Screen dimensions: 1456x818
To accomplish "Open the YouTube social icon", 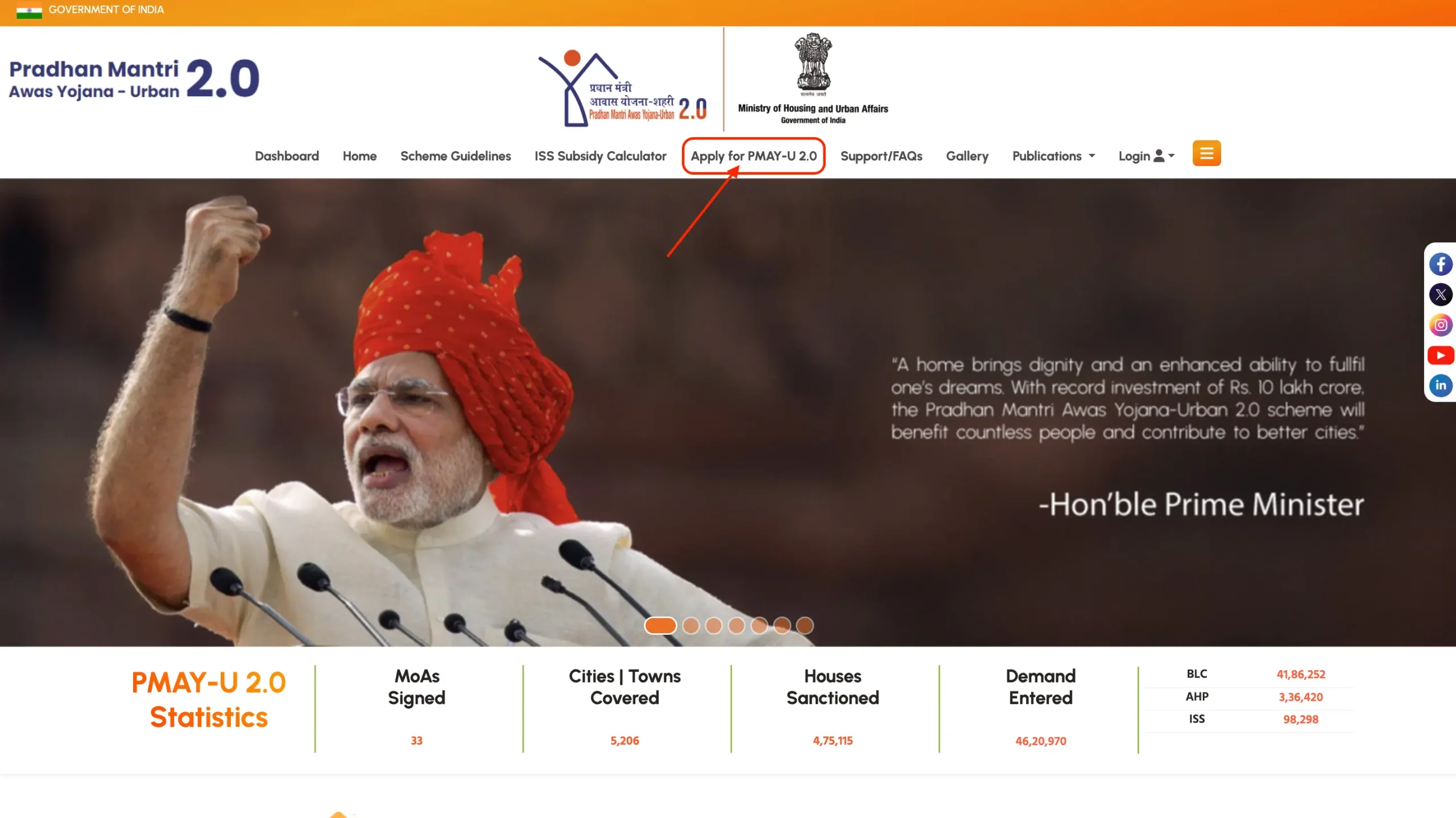I will pos(1441,356).
